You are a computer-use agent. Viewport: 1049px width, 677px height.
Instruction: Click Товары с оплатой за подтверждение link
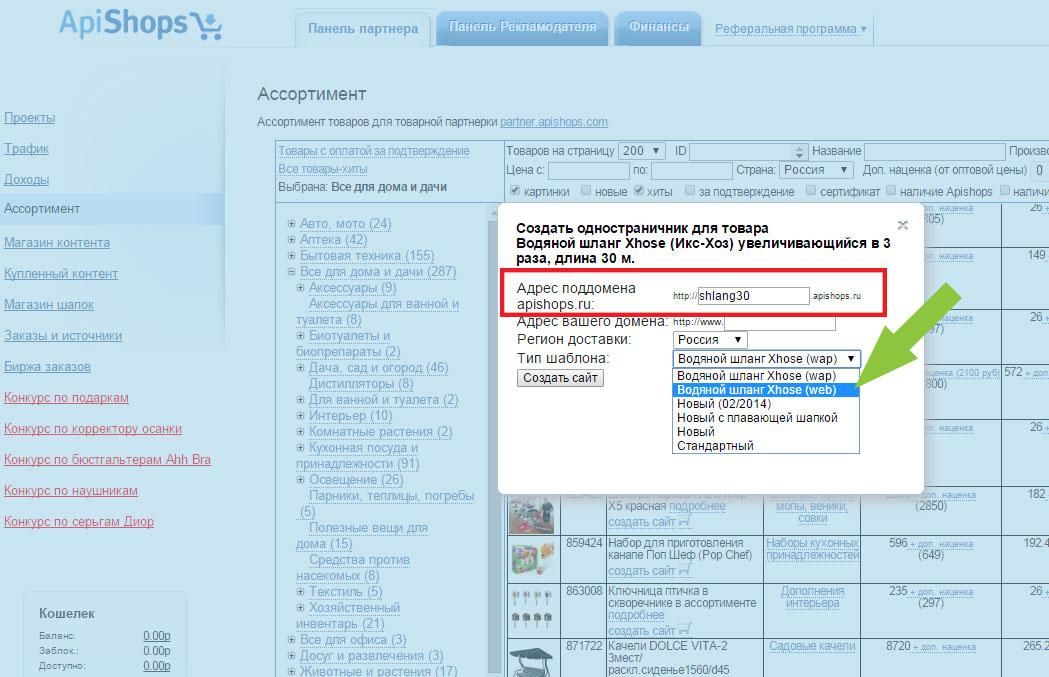point(374,151)
